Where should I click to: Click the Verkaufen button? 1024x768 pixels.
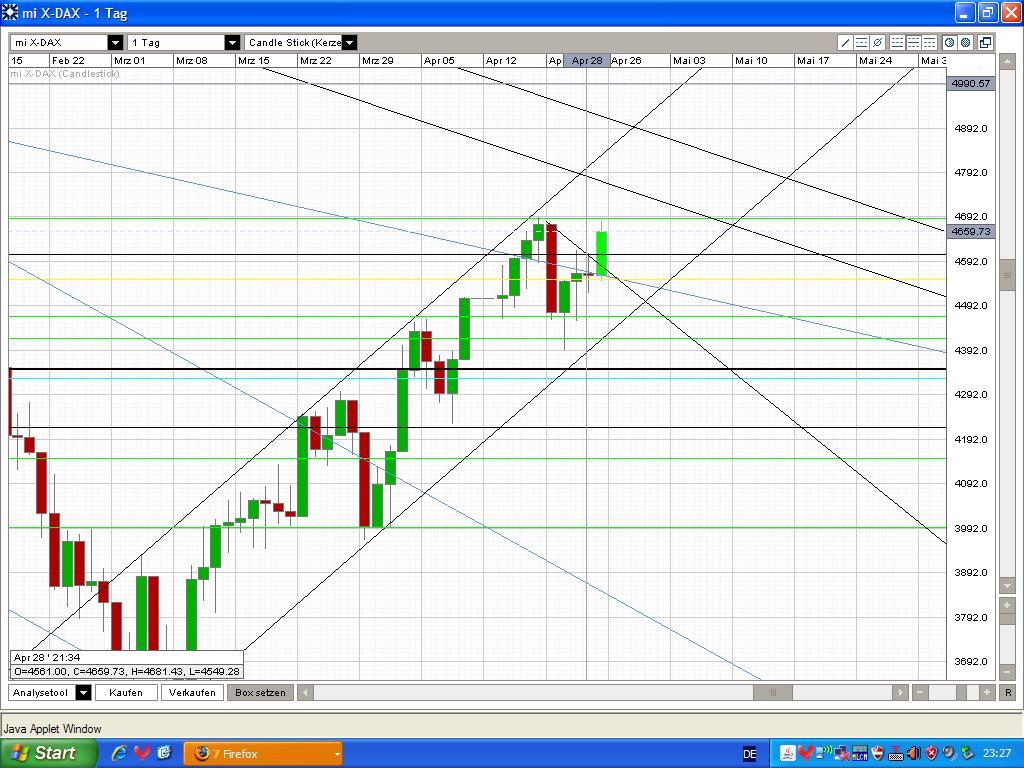click(192, 692)
